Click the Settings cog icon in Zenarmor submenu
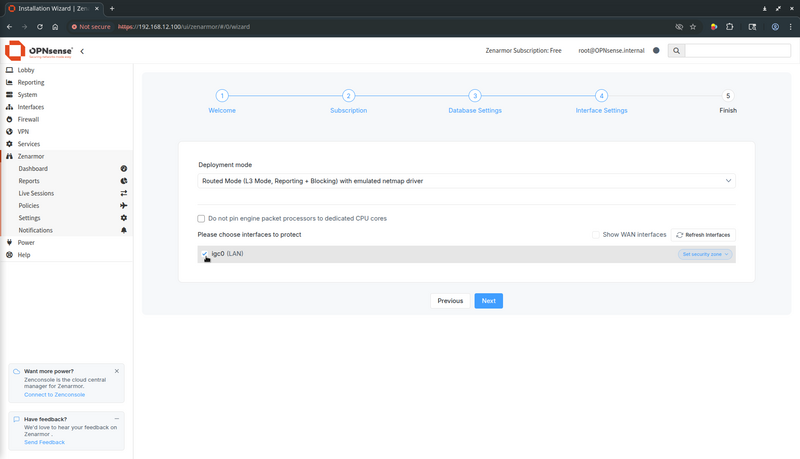 pos(123,218)
